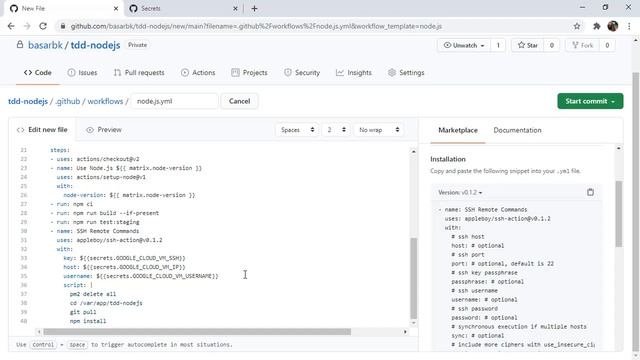Open the Start commit dropdown
This screenshot has width=640, height=360.
pos(590,101)
